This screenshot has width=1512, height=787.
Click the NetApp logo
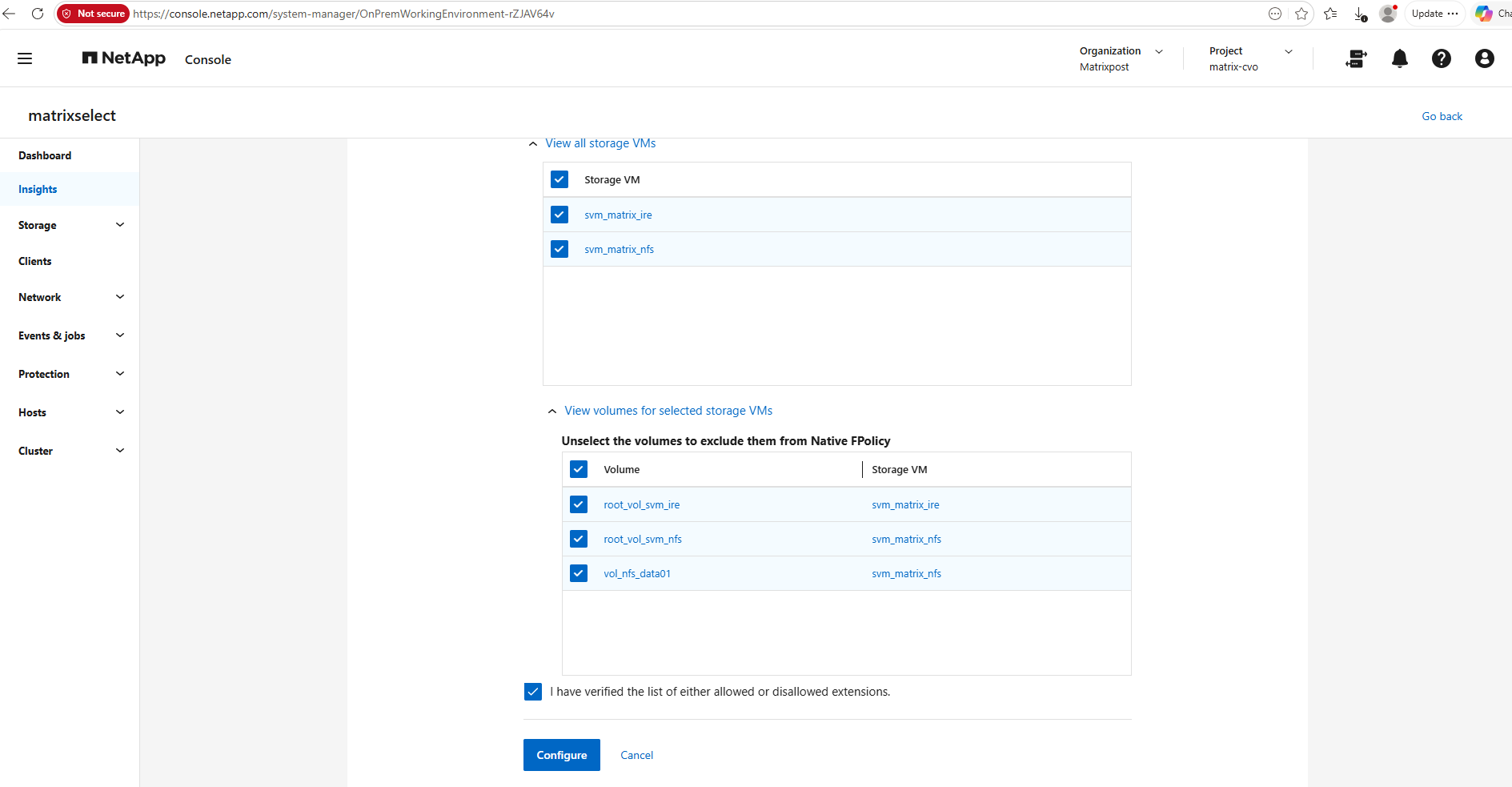click(123, 58)
